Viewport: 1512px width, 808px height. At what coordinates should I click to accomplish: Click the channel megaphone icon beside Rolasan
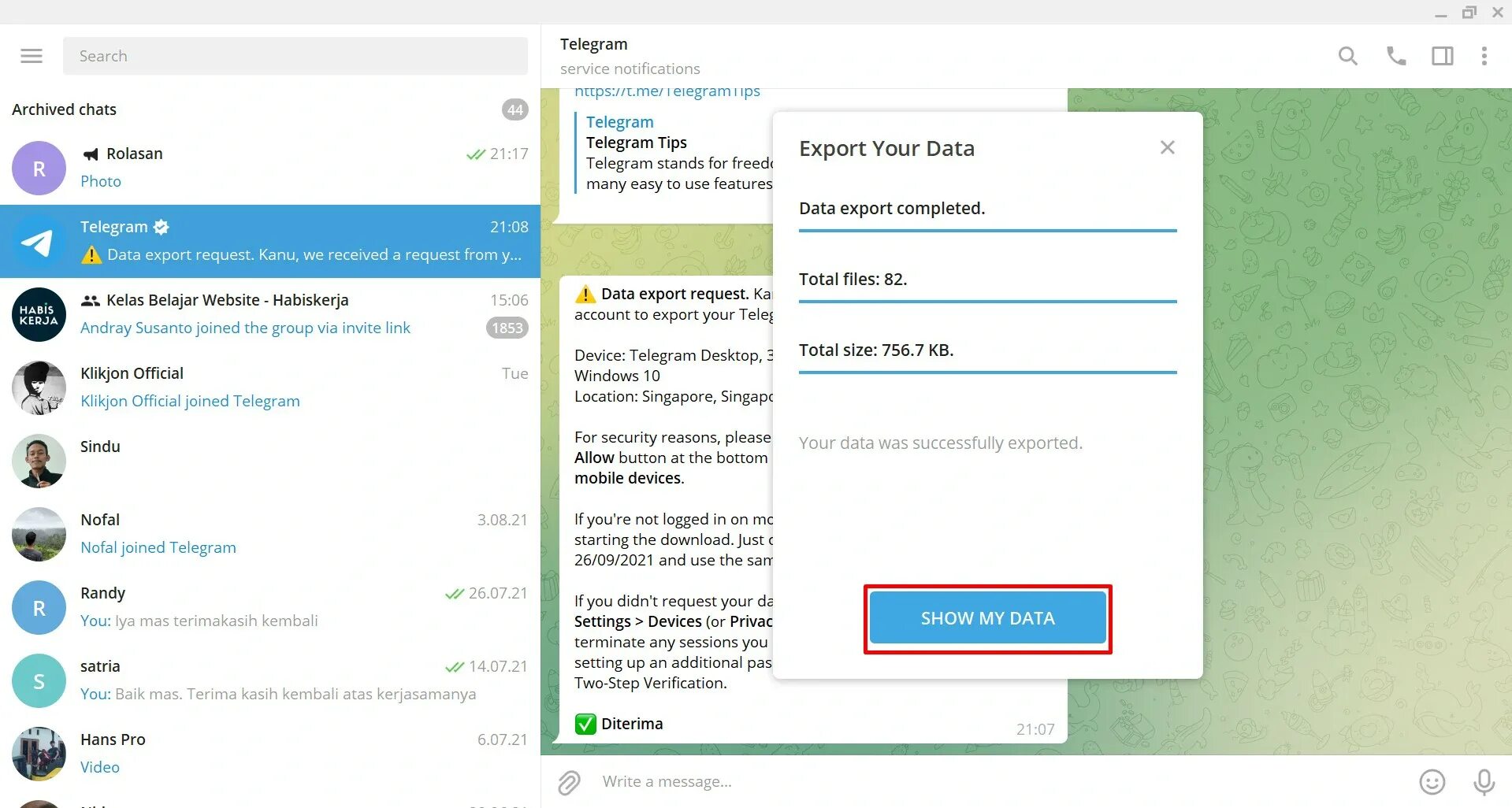point(91,154)
